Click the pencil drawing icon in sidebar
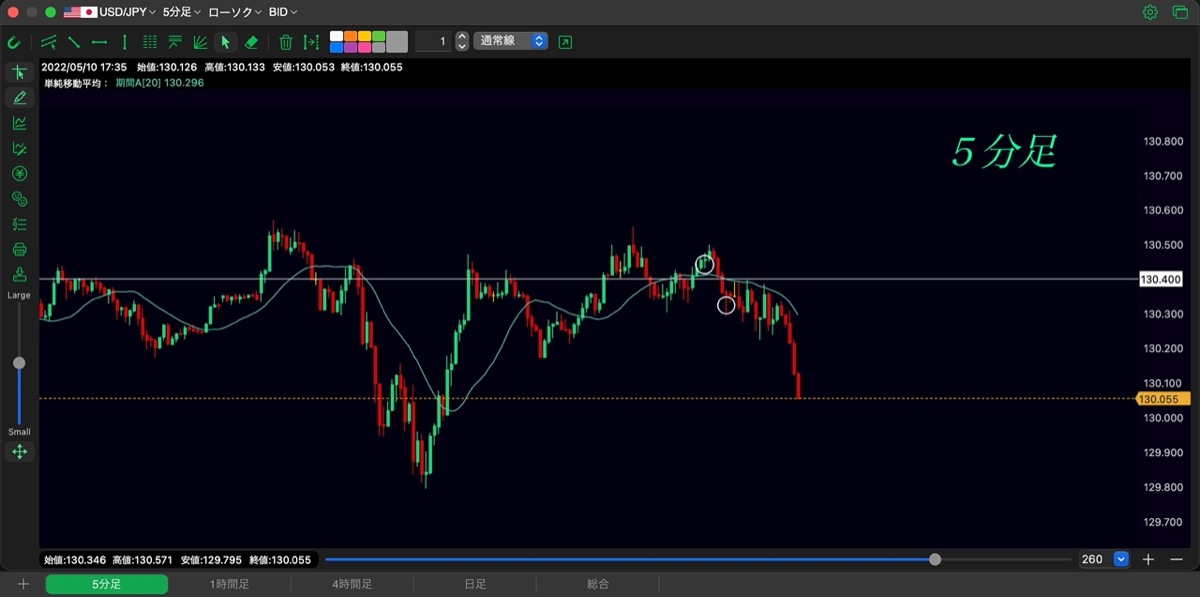This screenshot has height=597, width=1200. pos(19,98)
